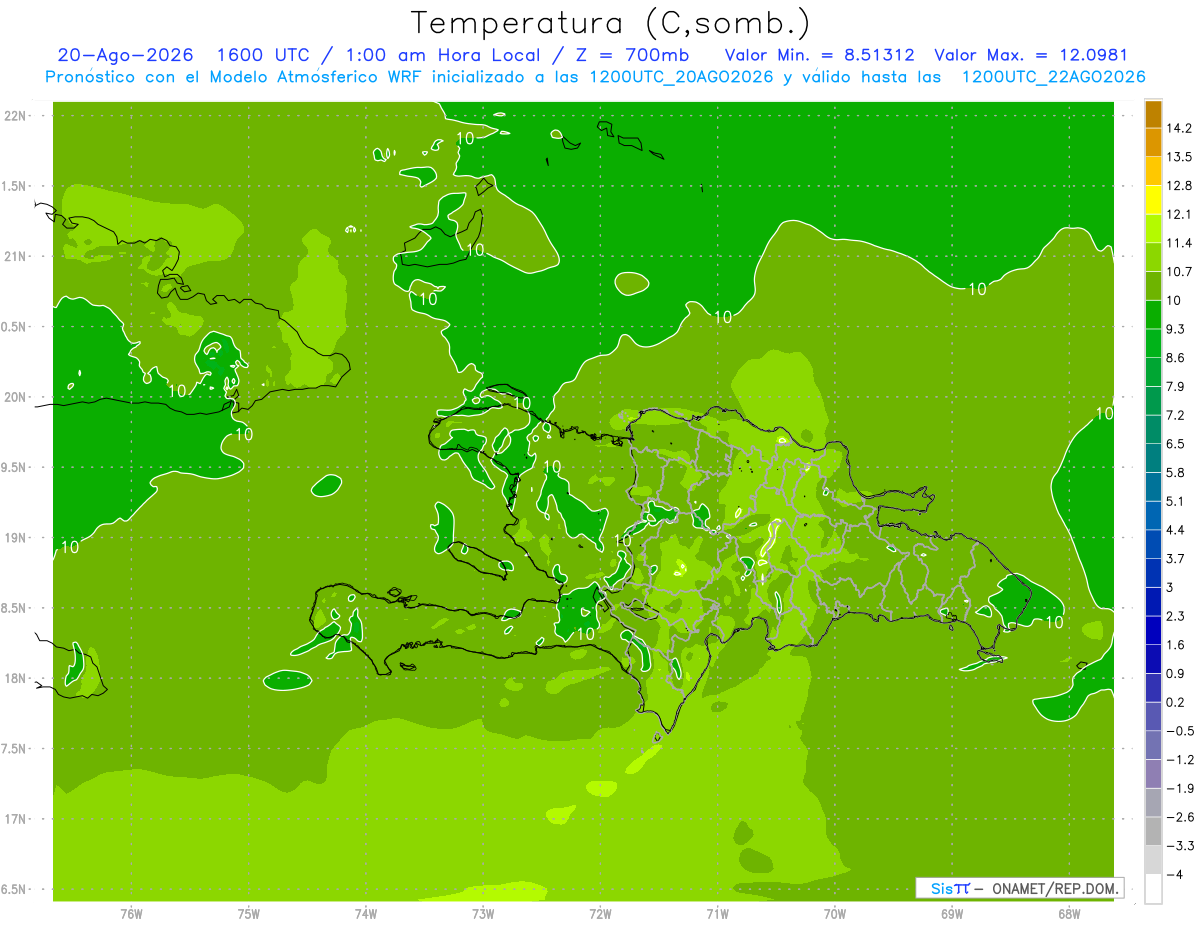Click the SisTT logo text

click(950, 888)
